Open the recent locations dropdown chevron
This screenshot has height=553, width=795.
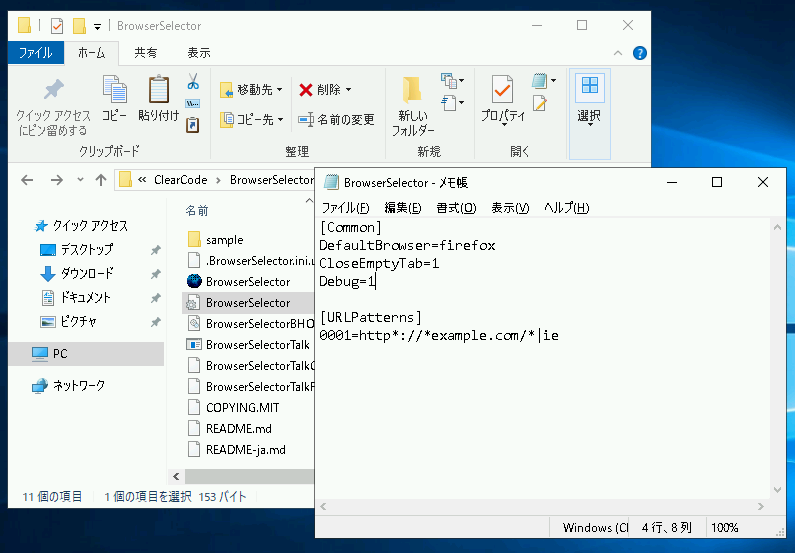pos(80,180)
